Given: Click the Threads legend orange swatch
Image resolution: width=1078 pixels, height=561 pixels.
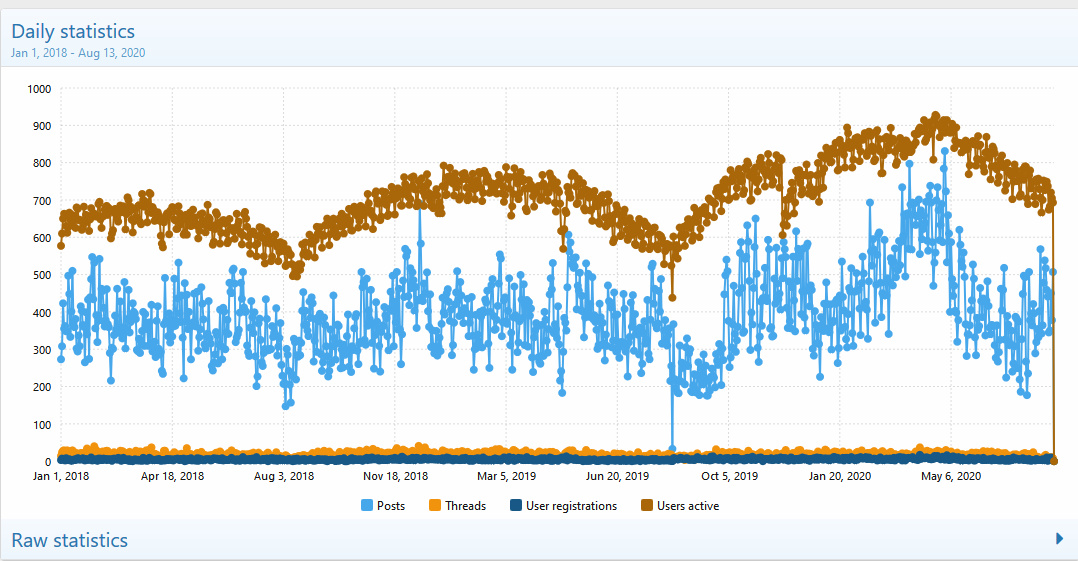Looking at the screenshot, I should tap(435, 506).
